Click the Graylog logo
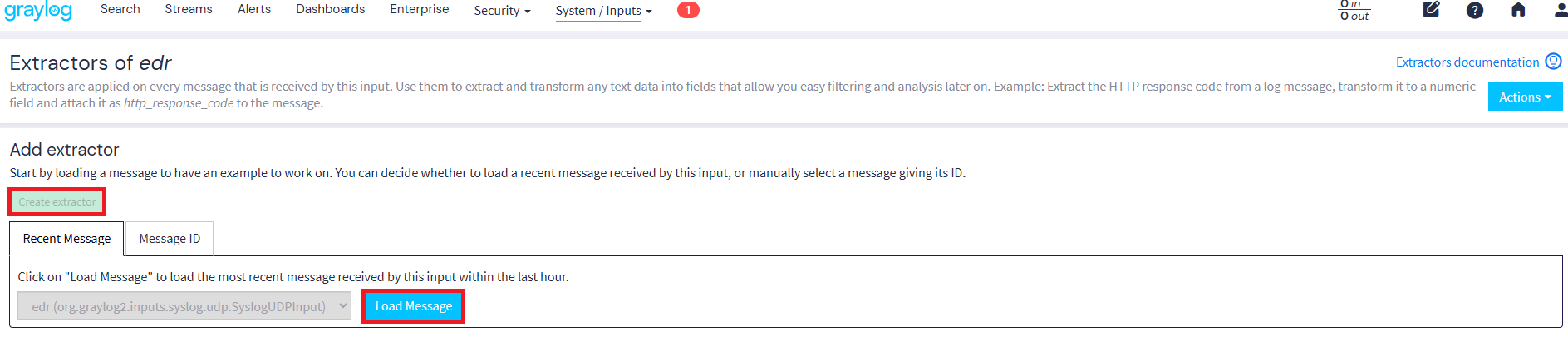This screenshot has height=347, width=1568. (38, 11)
